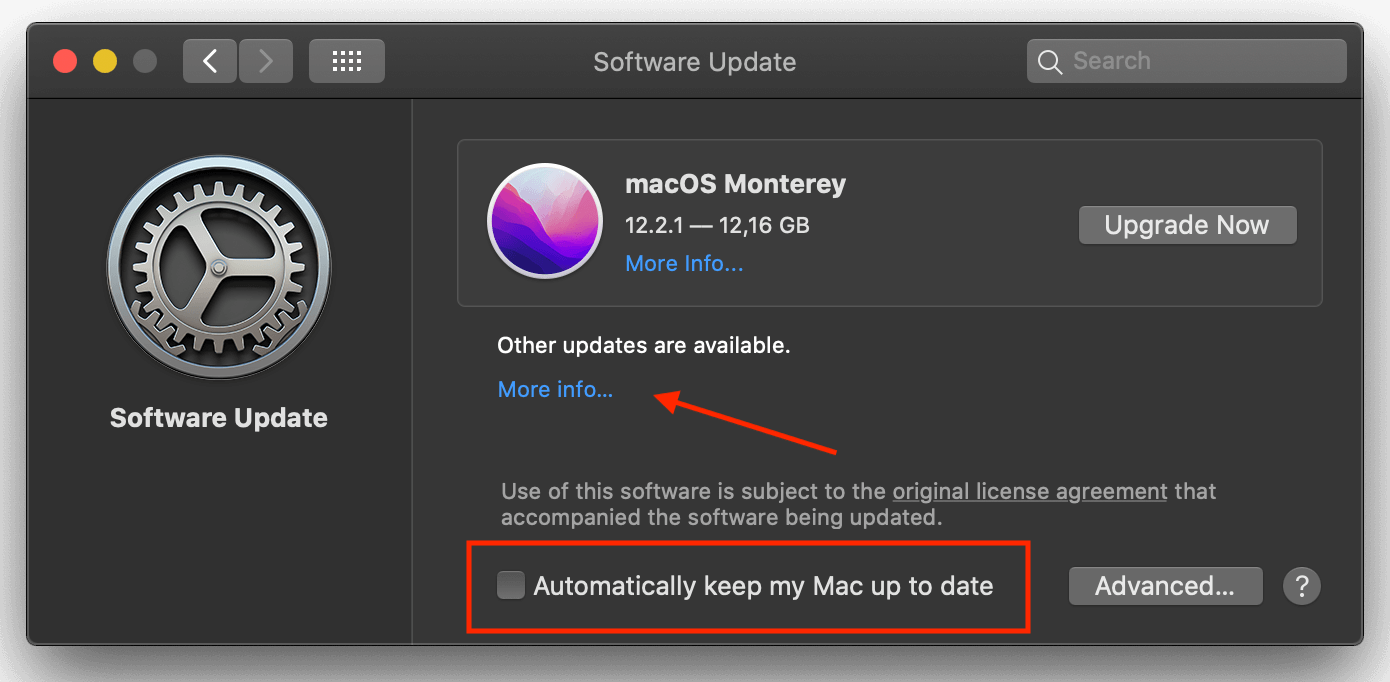Minimize the window with the yellow button
The width and height of the screenshot is (1390, 682).
point(105,62)
